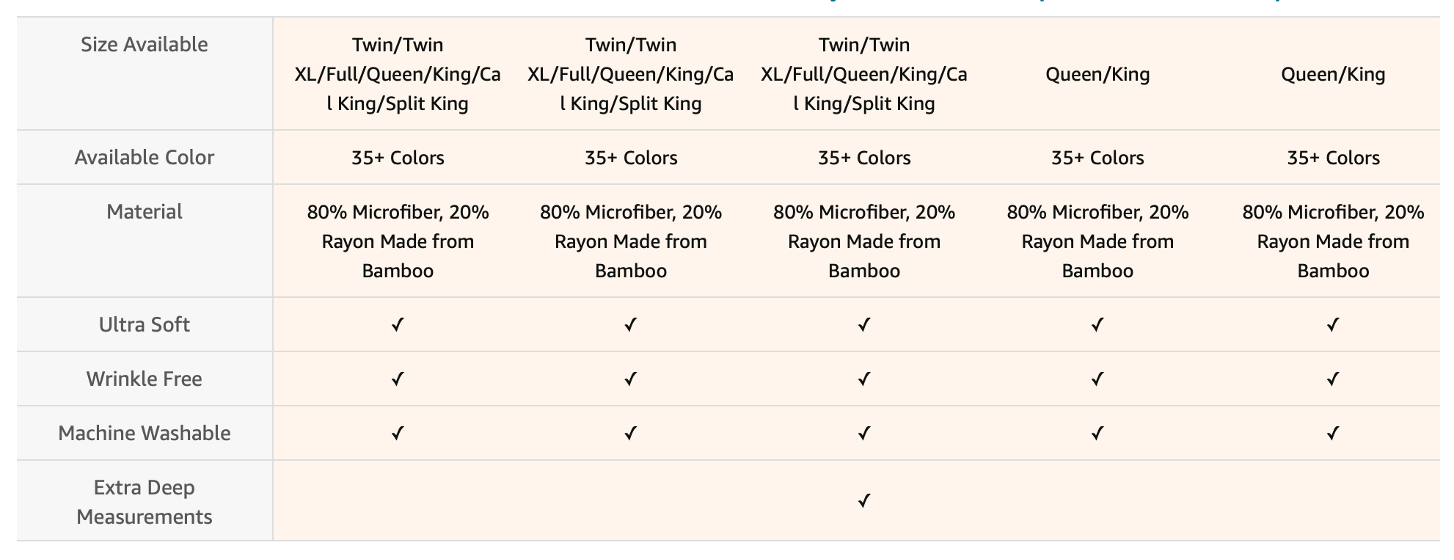Click Wrinkle Free checkmark in second product column
Image resolution: width=1454 pixels, height=560 pixels.
(x=631, y=379)
